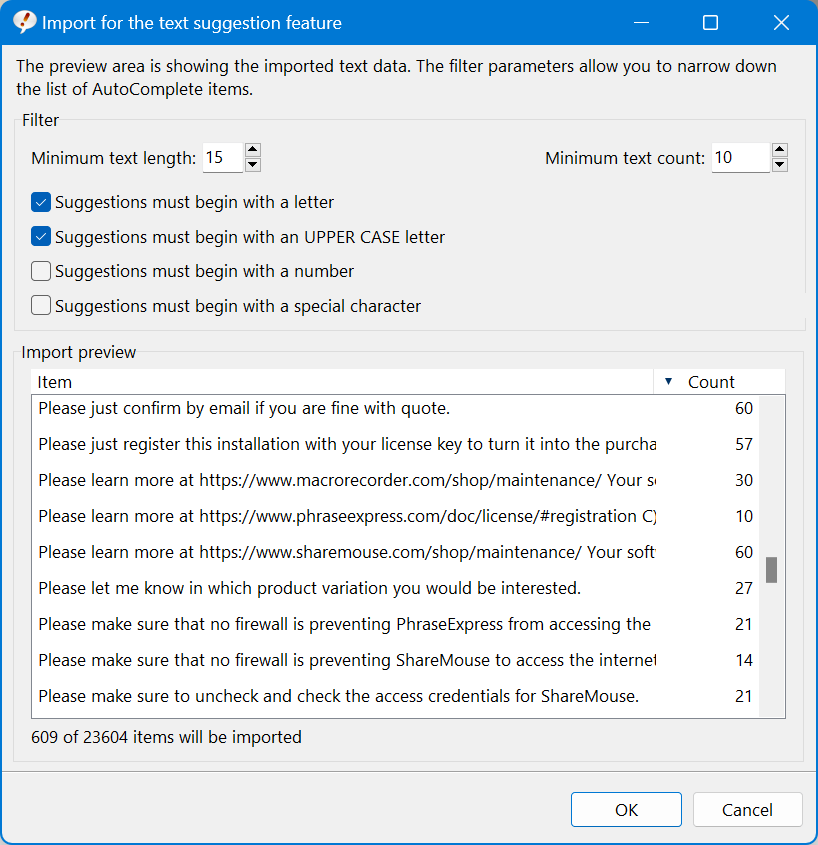
Task: Click the Minimum text length input field
Action: [x=223, y=157]
